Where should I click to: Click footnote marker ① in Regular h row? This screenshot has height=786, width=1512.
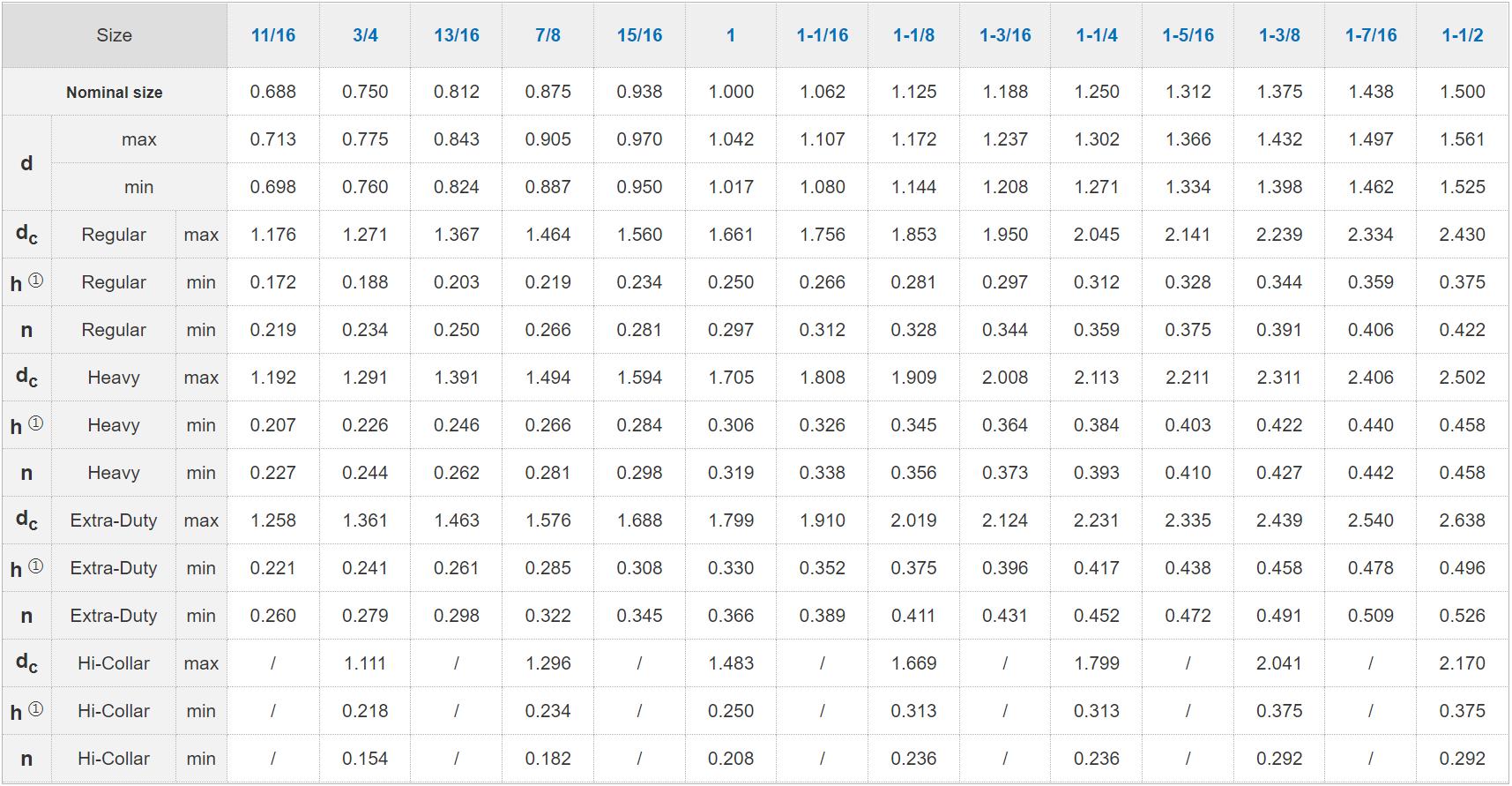click(x=35, y=281)
